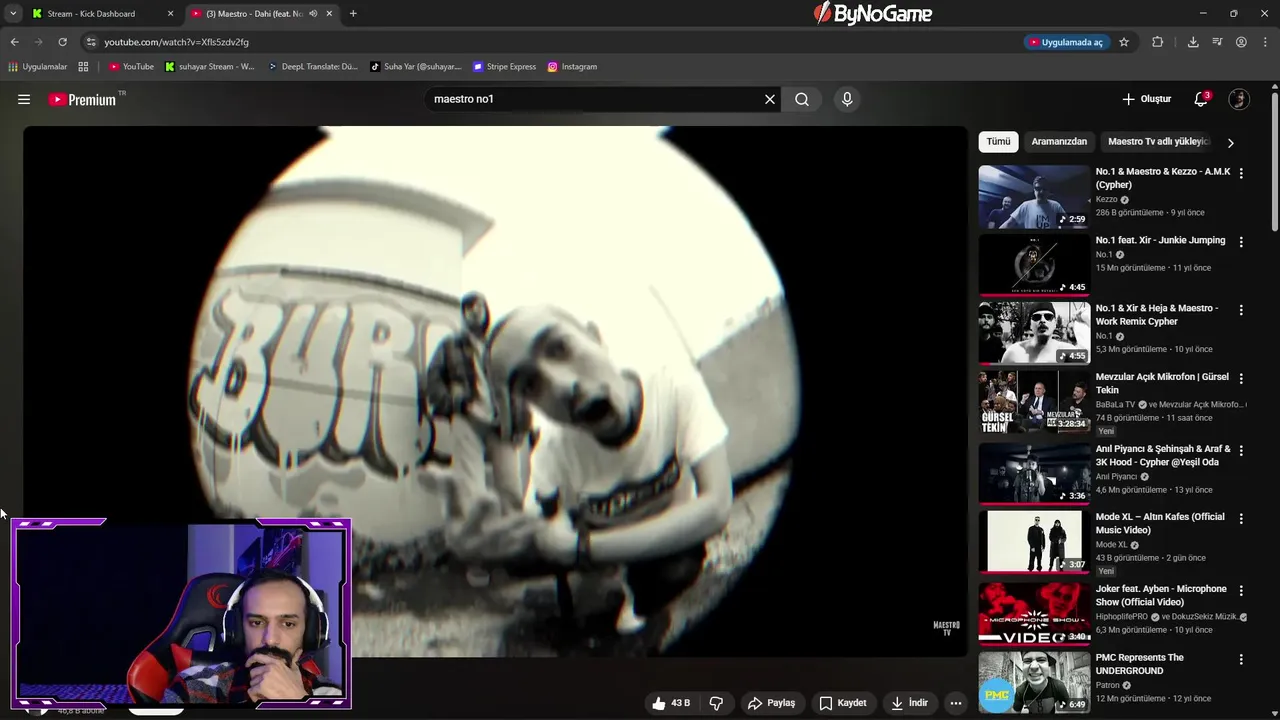Open notifications bell
1280x720 pixels.
[x=1201, y=99]
